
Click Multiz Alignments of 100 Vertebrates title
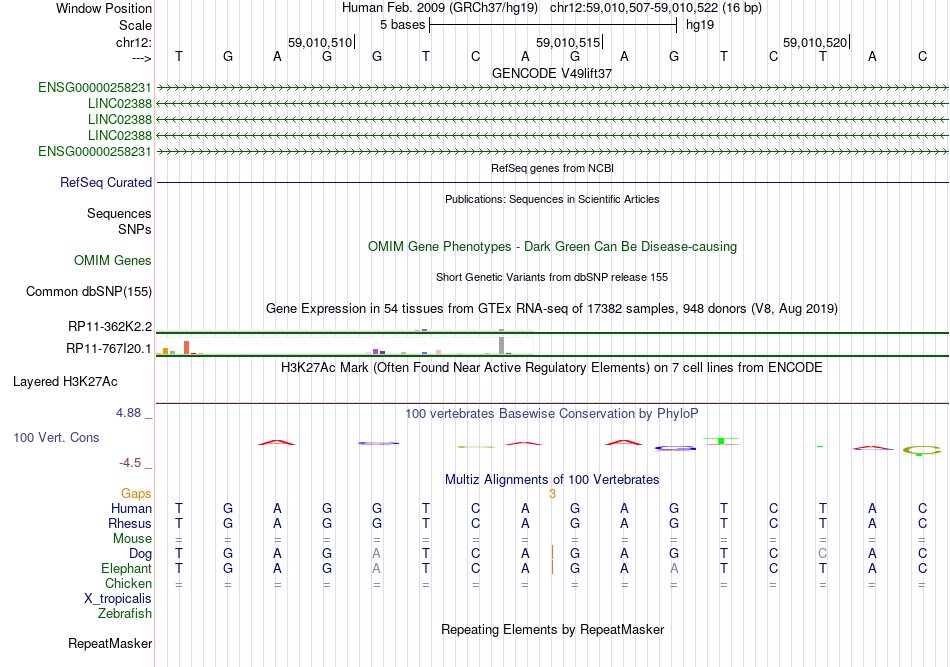click(x=552, y=480)
